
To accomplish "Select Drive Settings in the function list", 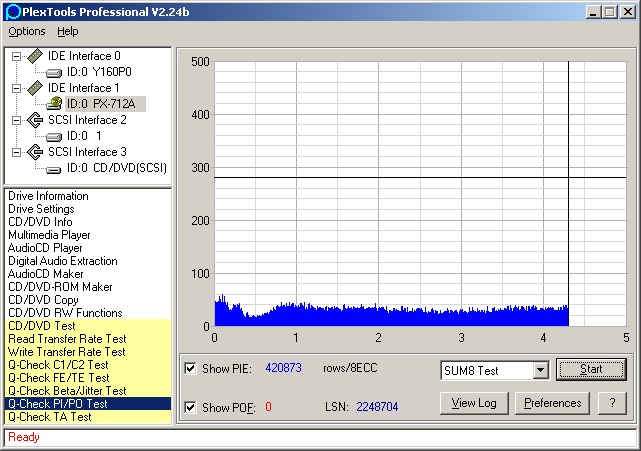I will coord(41,209).
